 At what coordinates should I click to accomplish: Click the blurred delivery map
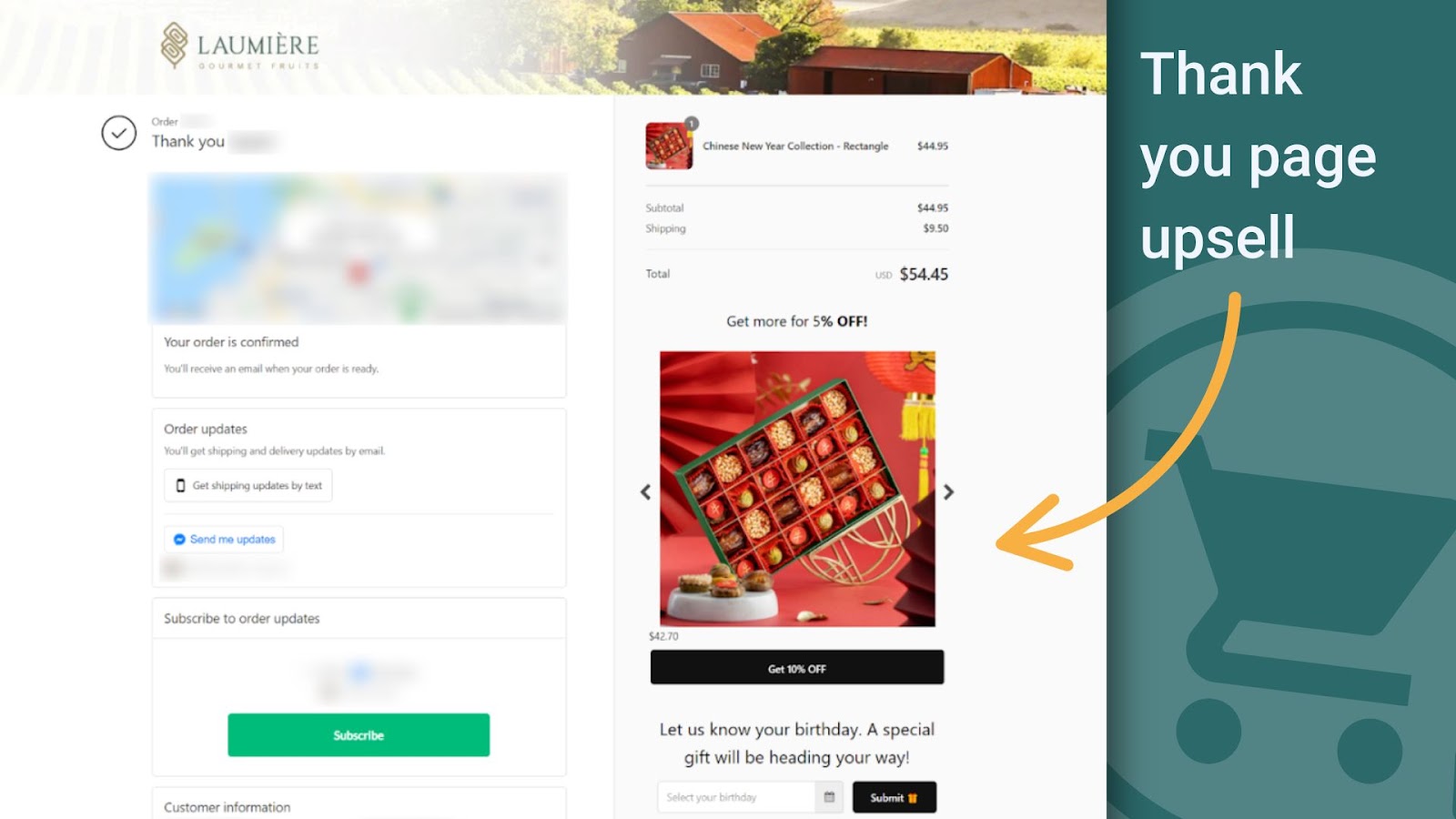coord(359,248)
